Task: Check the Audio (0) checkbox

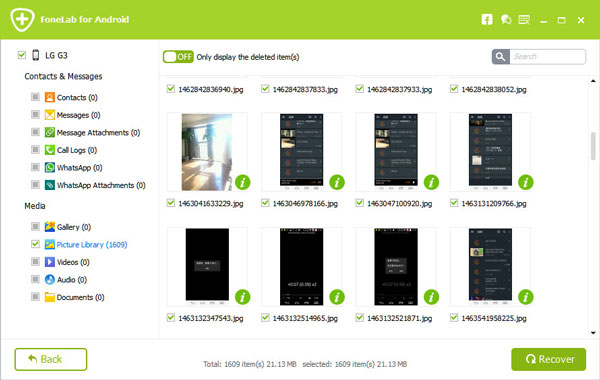Action: click(x=35, y=279)
